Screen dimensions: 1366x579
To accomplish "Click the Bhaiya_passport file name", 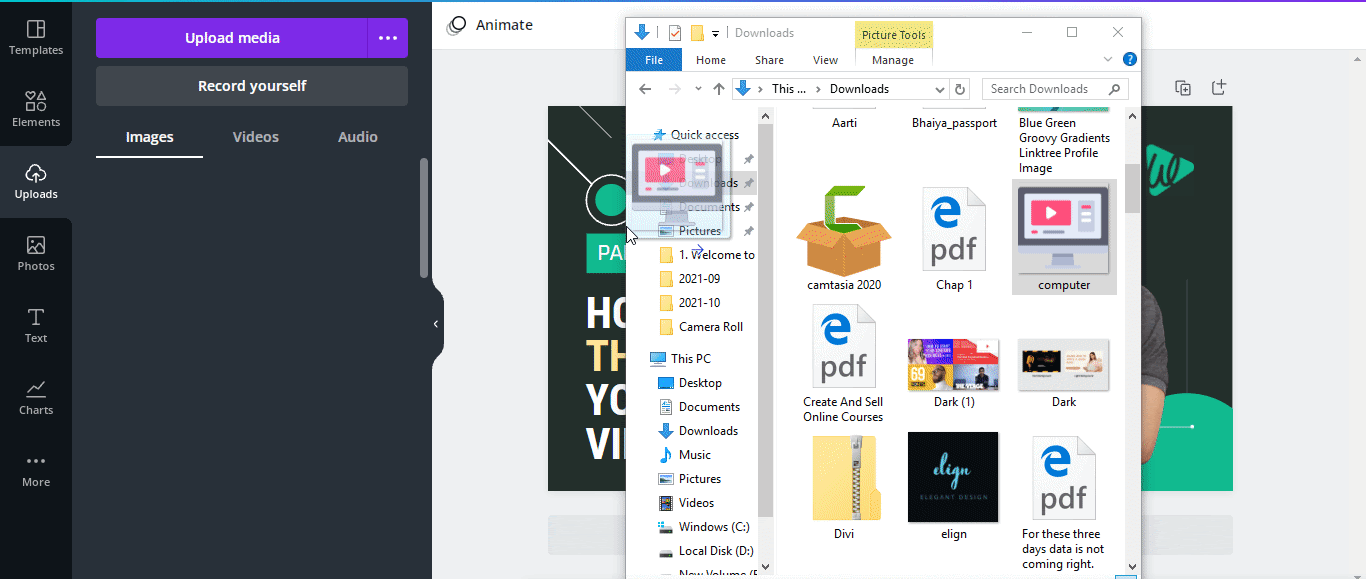I will click(x=954, y=123).
